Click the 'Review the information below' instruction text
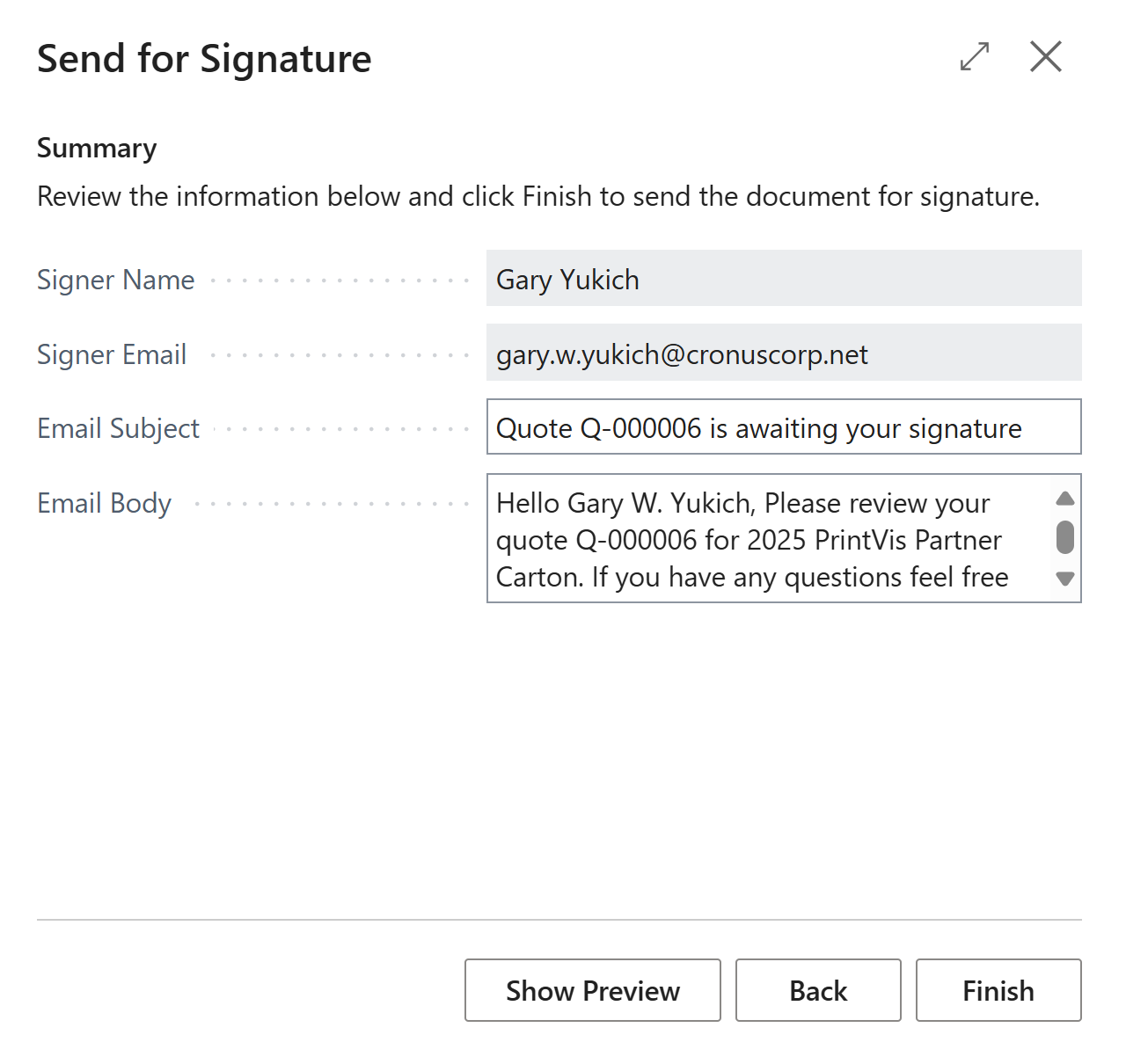 click(538, 196)
